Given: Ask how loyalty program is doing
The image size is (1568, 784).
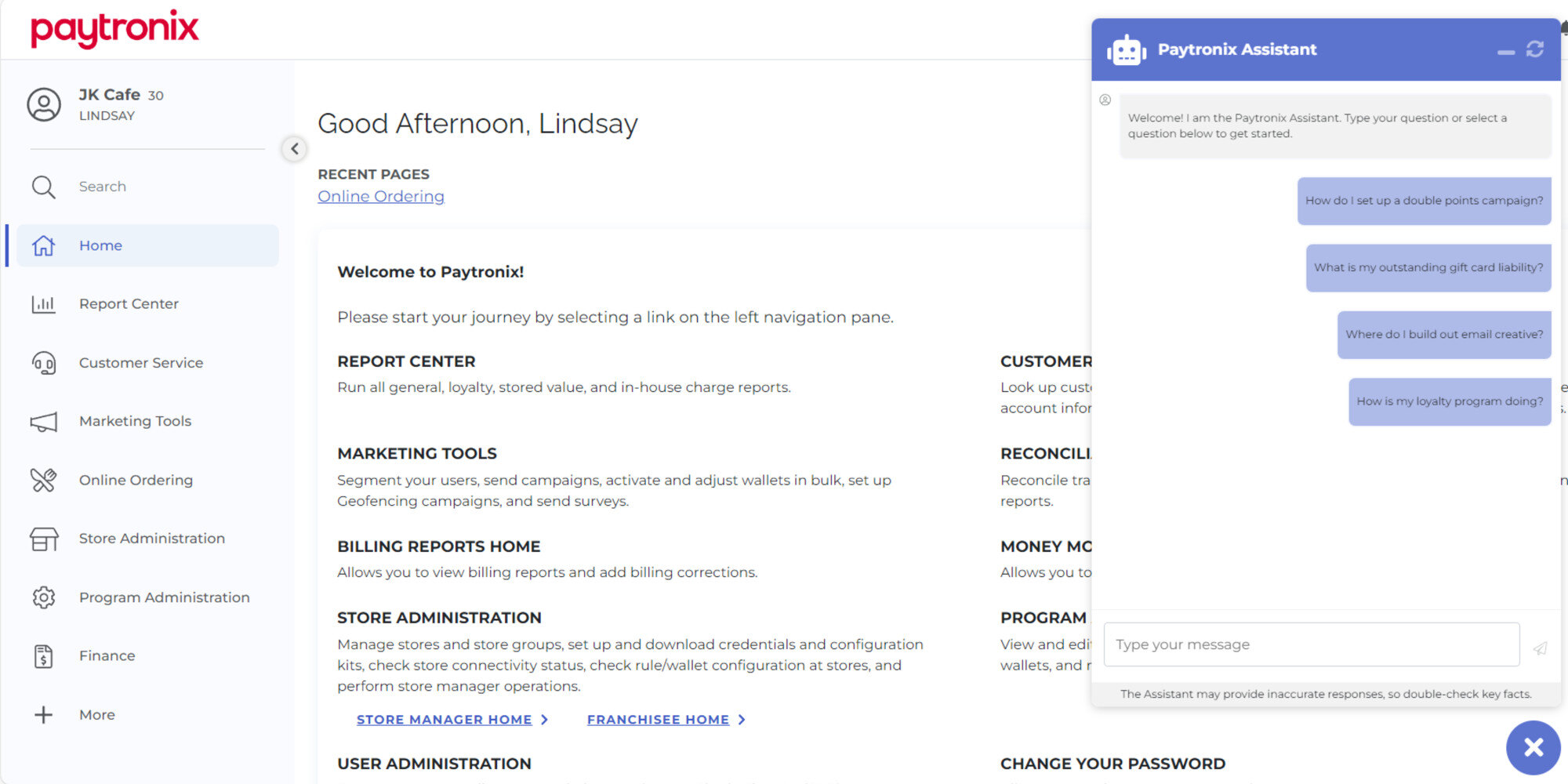Looking at the screenshot, I should [1450, 401].
